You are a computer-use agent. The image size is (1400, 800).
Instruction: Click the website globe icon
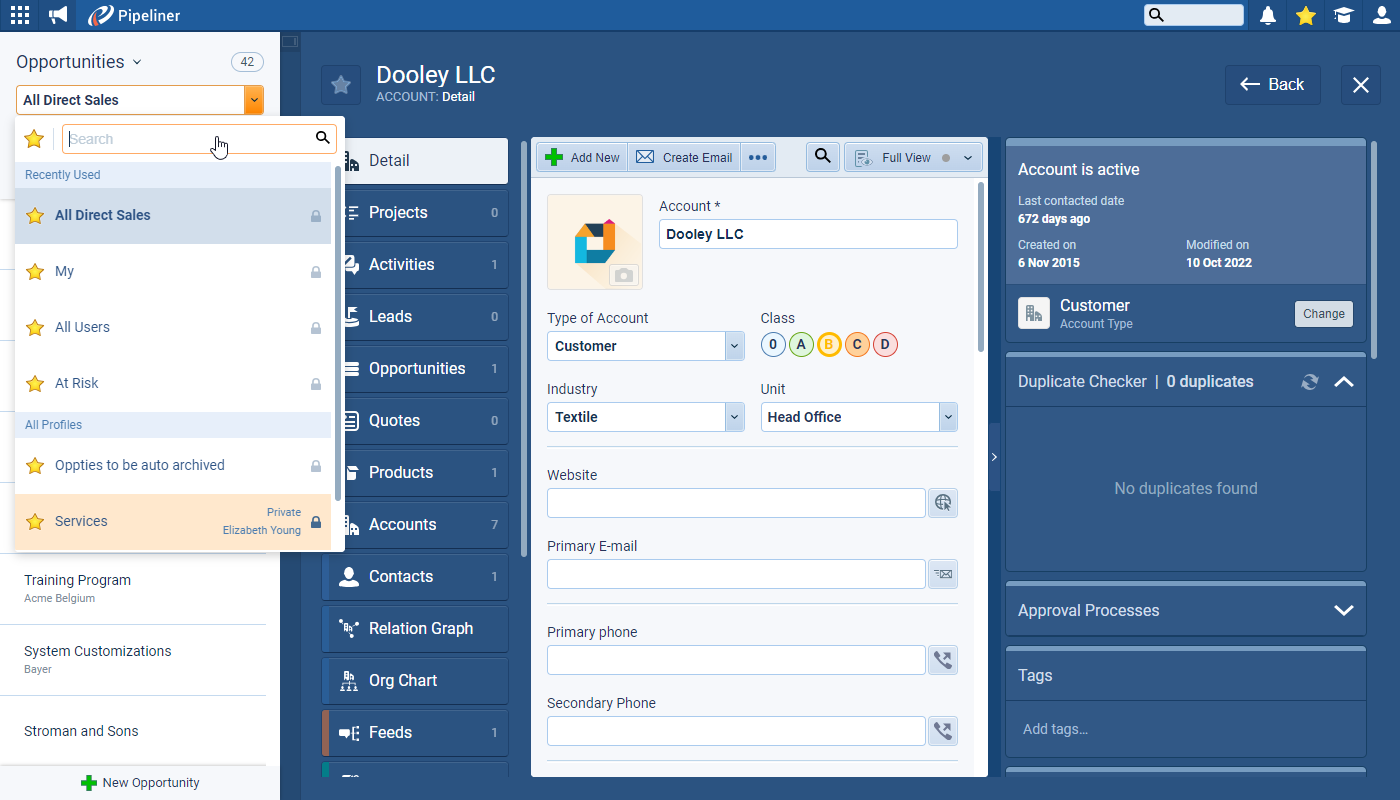942,503
